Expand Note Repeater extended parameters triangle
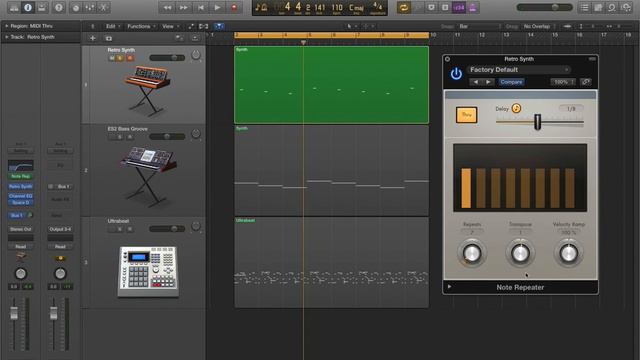The width and height of the screenshot is (640, 360). pyautogui.click(x=449, y=287)
